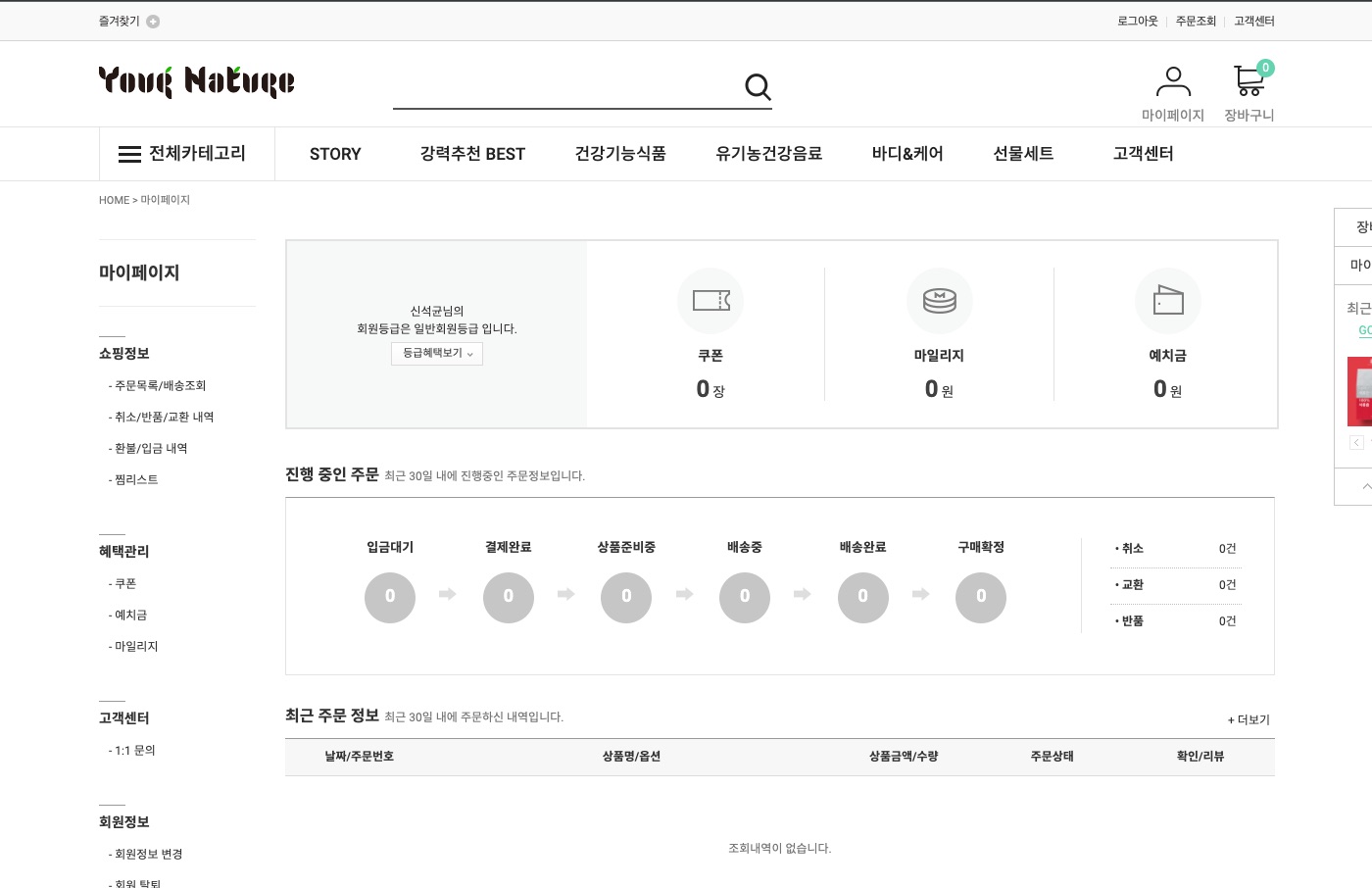1372x888 pixels.
Task: Collapse the right sidebar with the up chevron
Action: [1365, 486]
